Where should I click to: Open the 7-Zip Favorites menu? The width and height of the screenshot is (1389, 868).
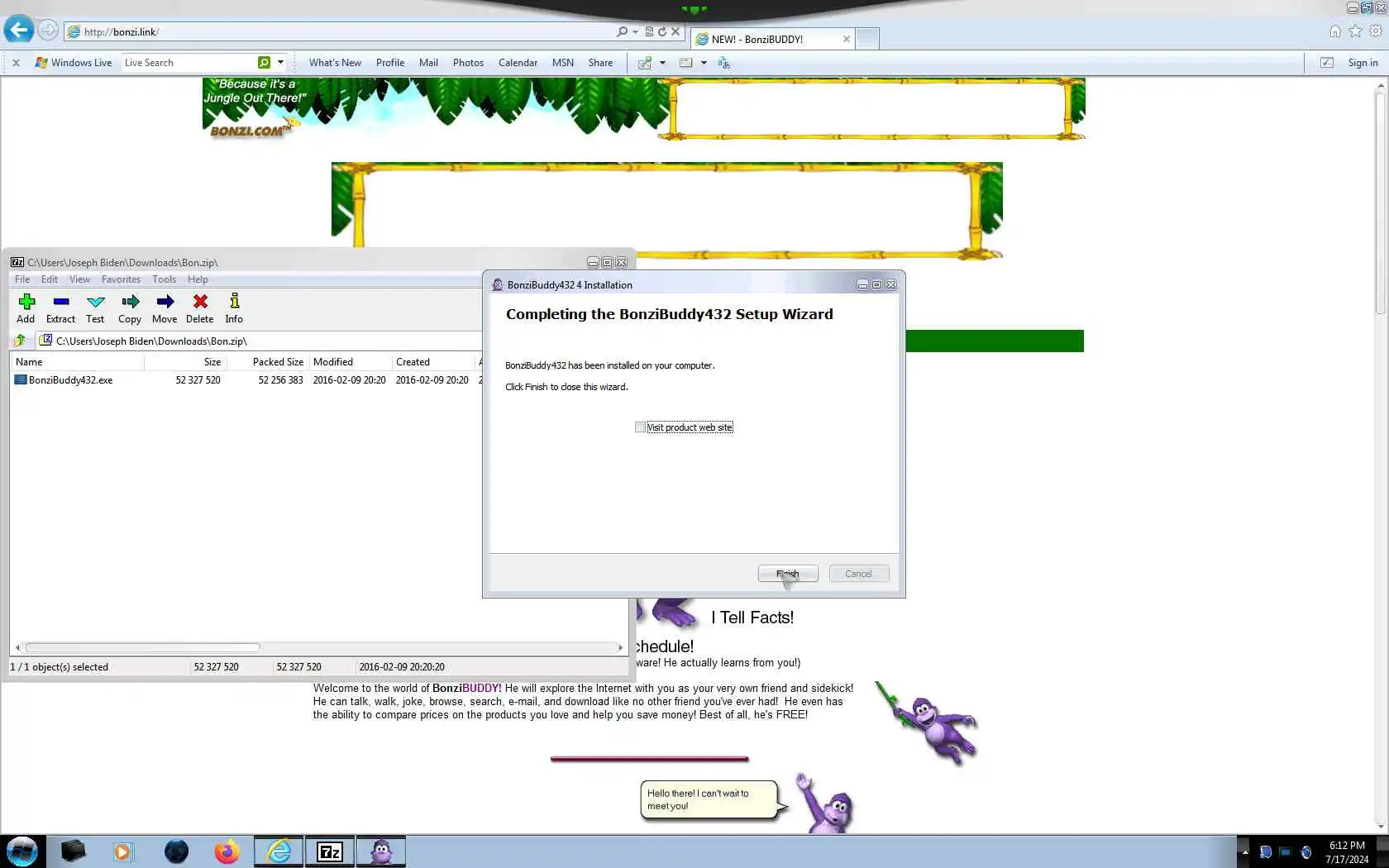coord(121,279)
